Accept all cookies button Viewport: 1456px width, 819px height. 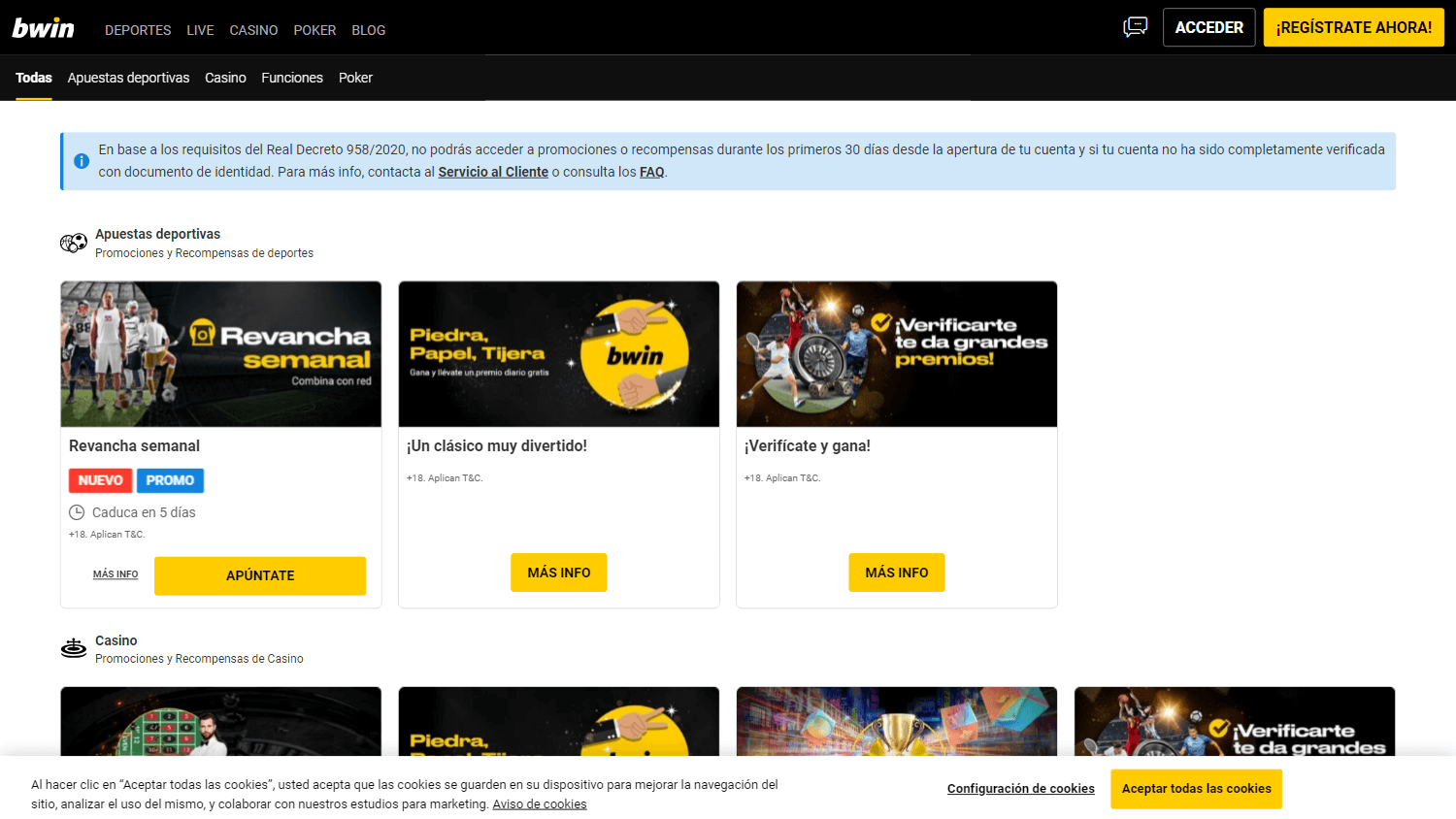(1197, 789)
